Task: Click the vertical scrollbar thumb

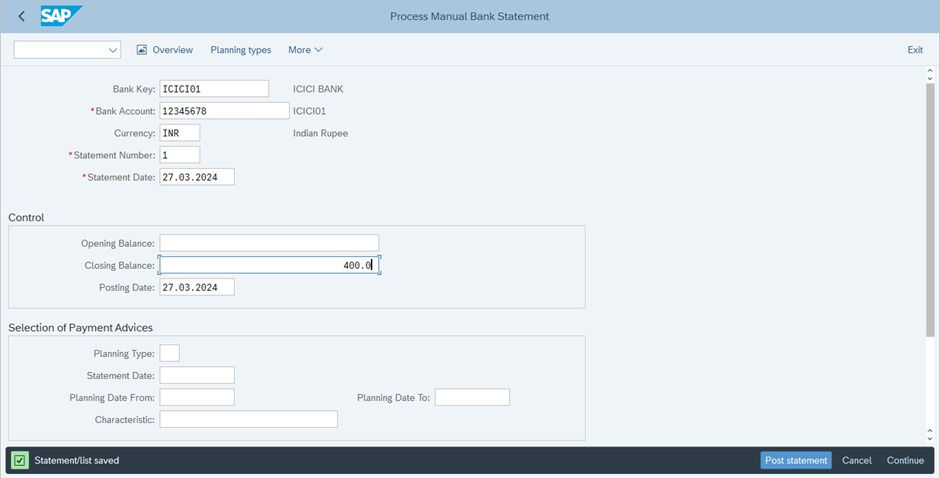Action: point(930,210)
